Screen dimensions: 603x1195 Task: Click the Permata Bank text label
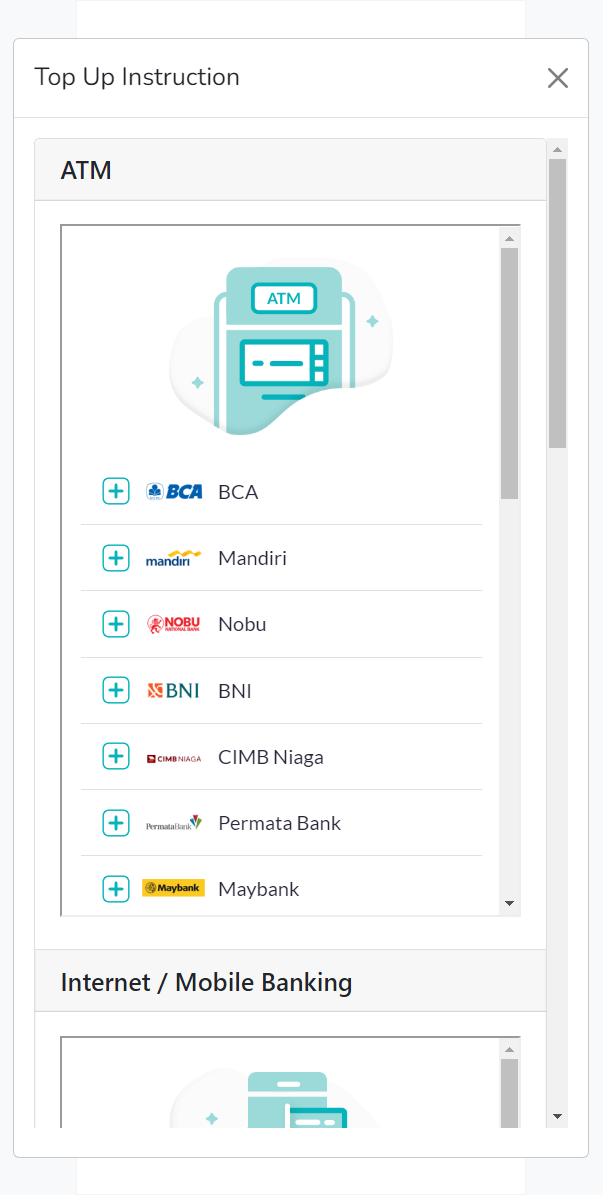279,823
